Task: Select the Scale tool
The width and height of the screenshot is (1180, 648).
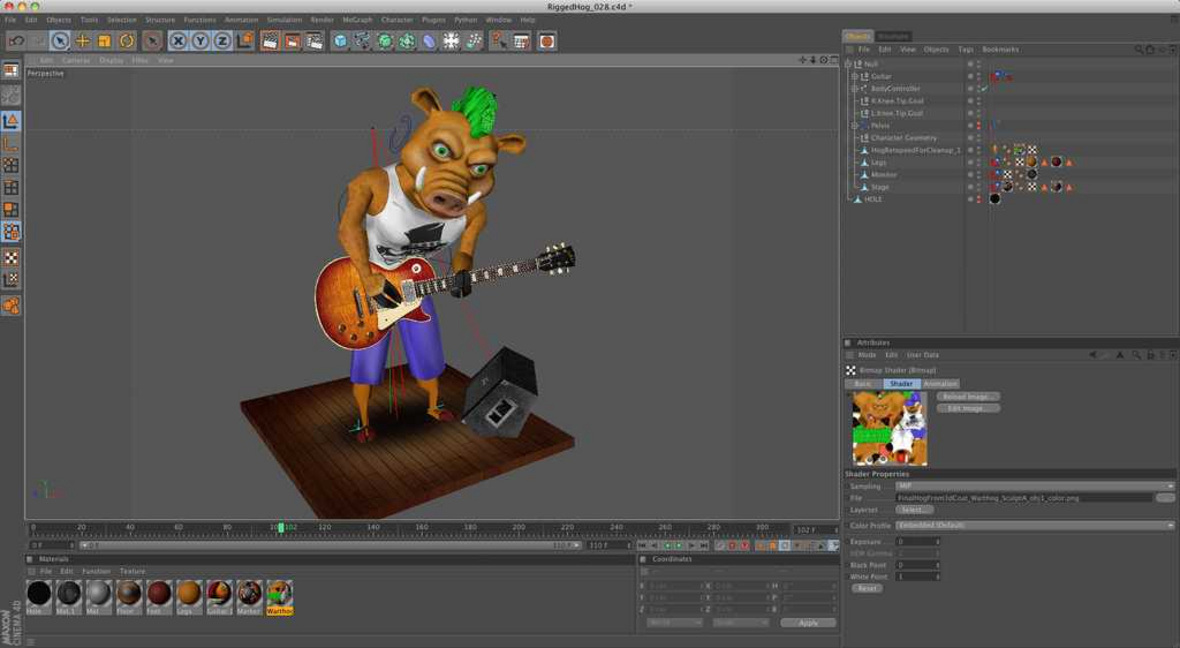Action: (x=104, y=41)
